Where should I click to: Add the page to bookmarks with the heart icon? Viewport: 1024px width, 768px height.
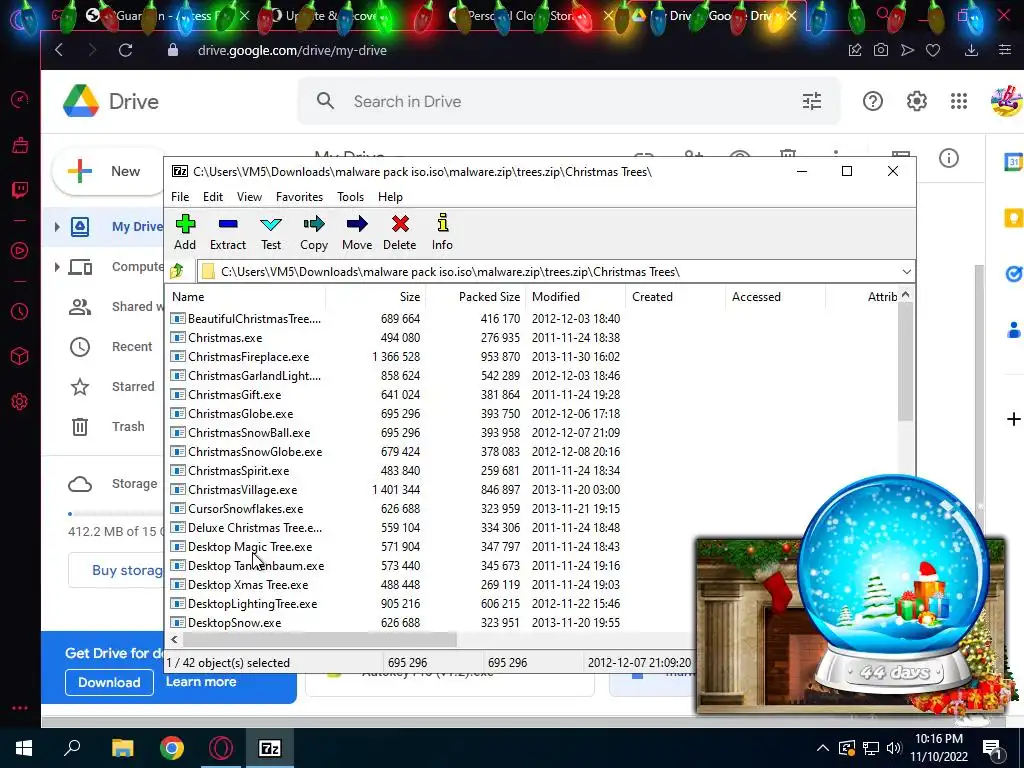pos(933,50)
